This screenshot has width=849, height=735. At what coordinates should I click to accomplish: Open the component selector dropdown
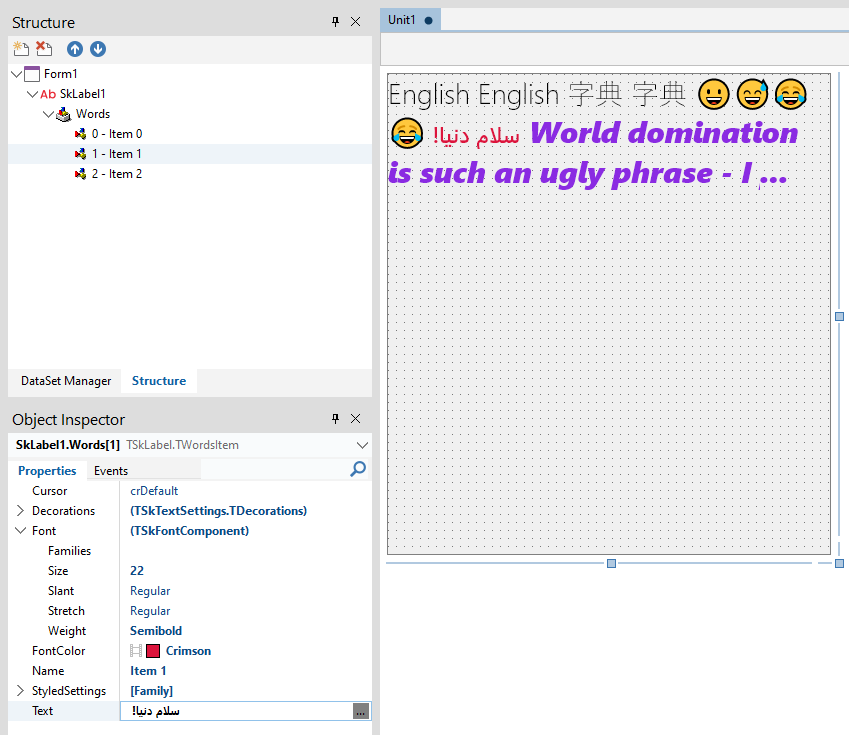tap(361, 445)
